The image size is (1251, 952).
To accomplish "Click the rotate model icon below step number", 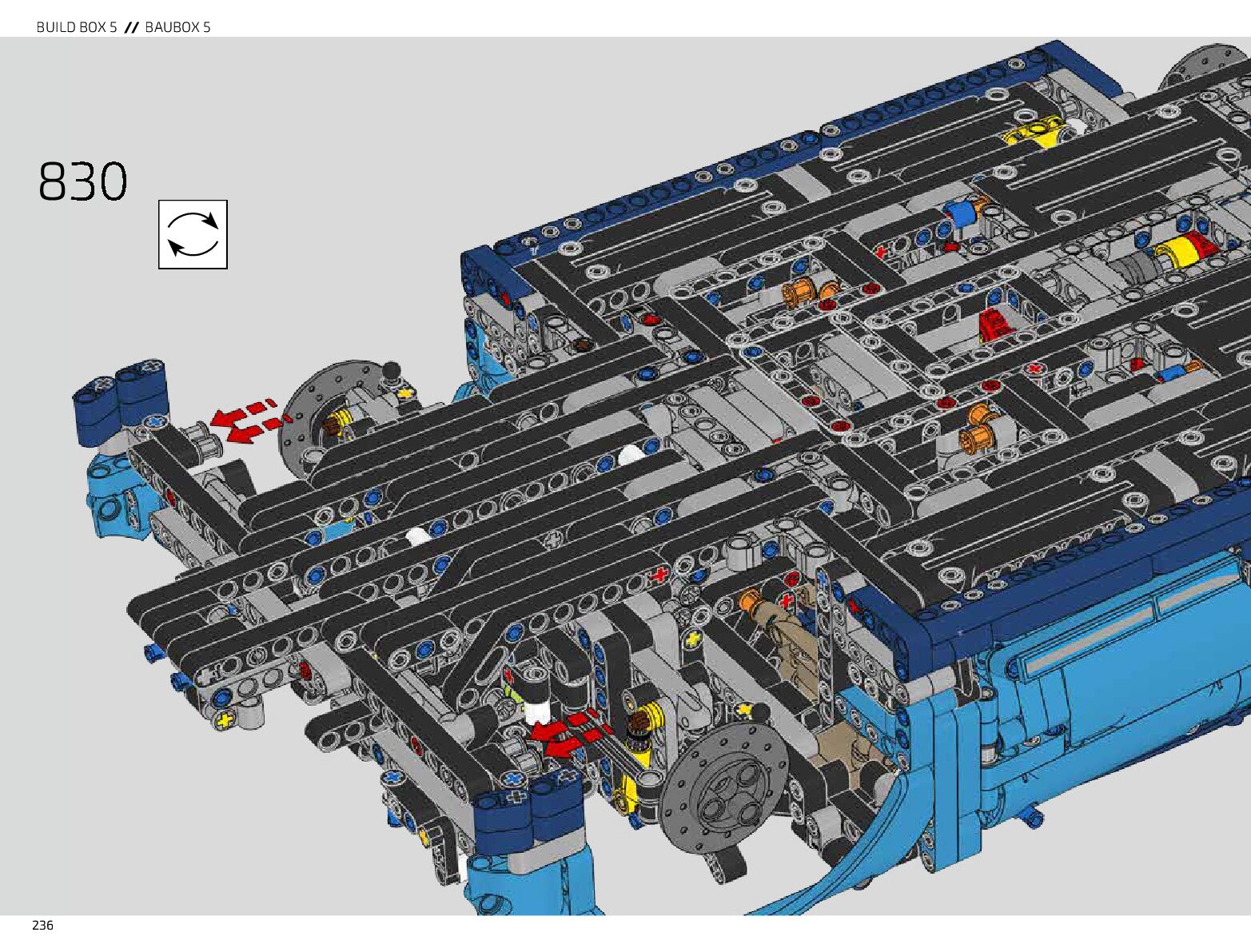I will (193, 234).
